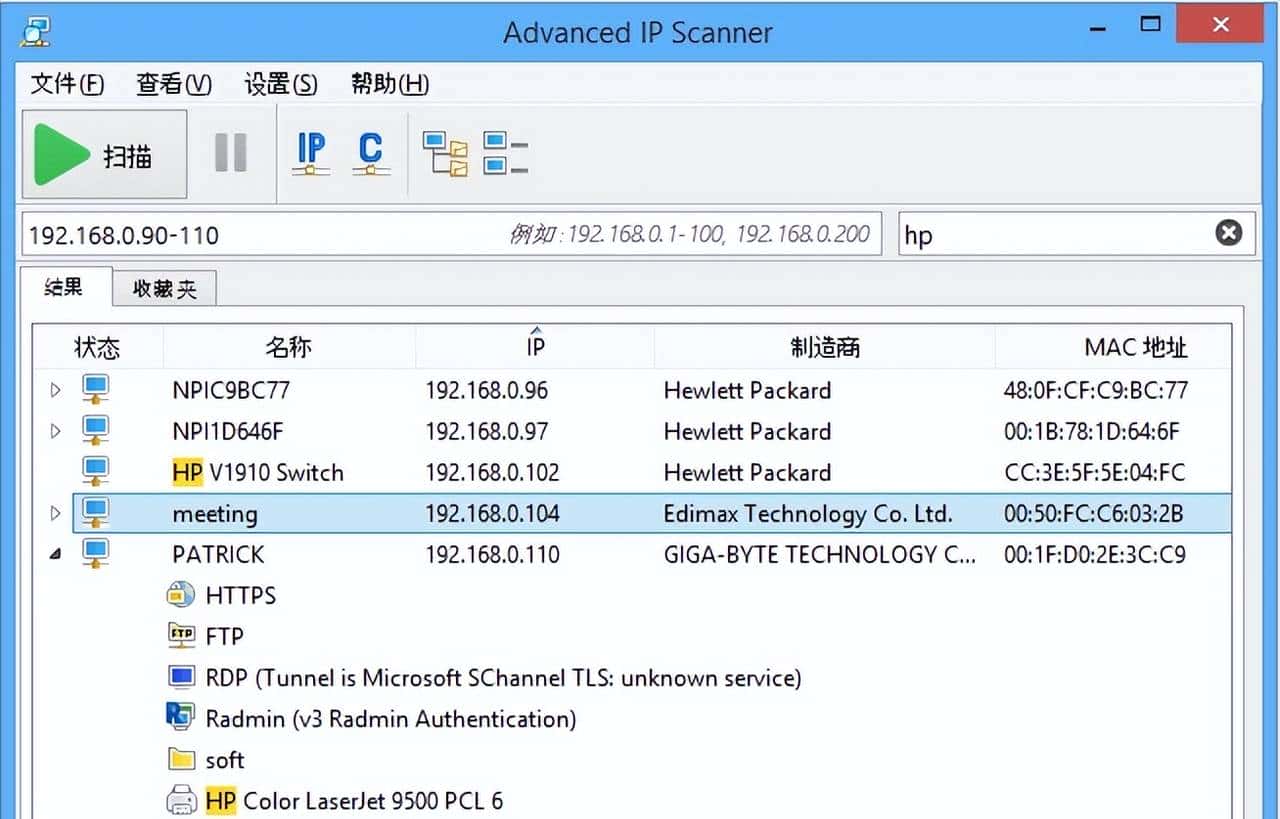Open the 设置(S) menu
Viewport: 1280px width, 819px height.
[x=281, y=84]
